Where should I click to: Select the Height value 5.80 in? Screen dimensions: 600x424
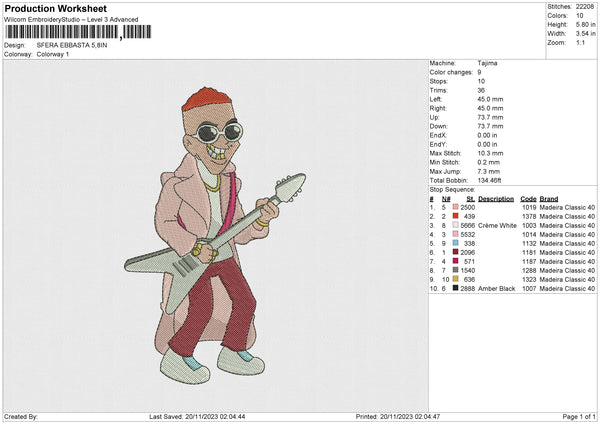point(585,24)
